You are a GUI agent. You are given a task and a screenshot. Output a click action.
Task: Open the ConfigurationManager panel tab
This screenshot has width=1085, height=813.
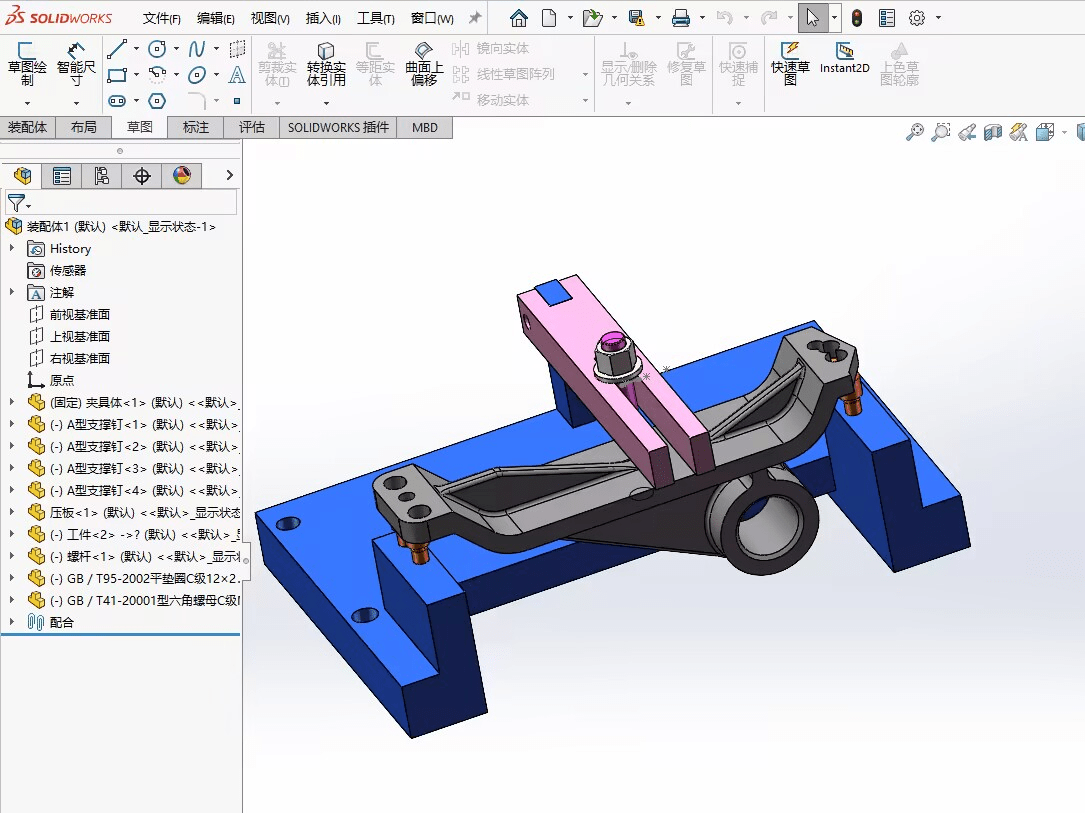click(x=102, y=176)
